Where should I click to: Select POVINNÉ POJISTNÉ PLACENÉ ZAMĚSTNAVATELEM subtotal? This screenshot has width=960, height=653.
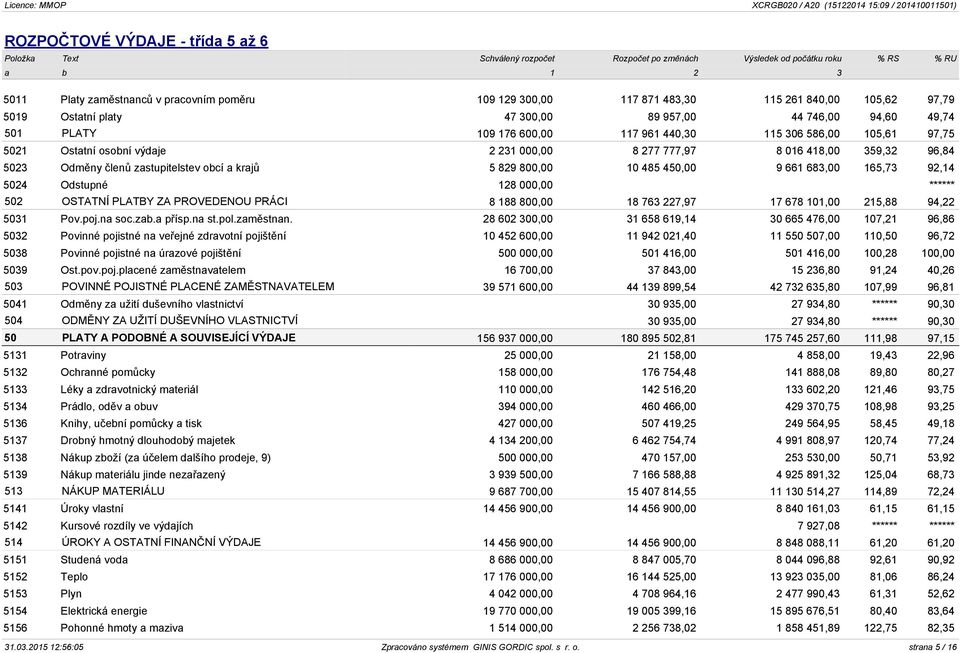(198, 286)
